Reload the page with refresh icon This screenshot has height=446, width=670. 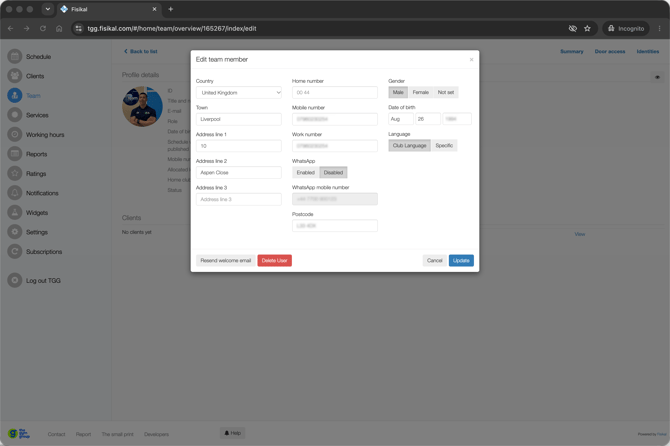click(x=43, y=29)
